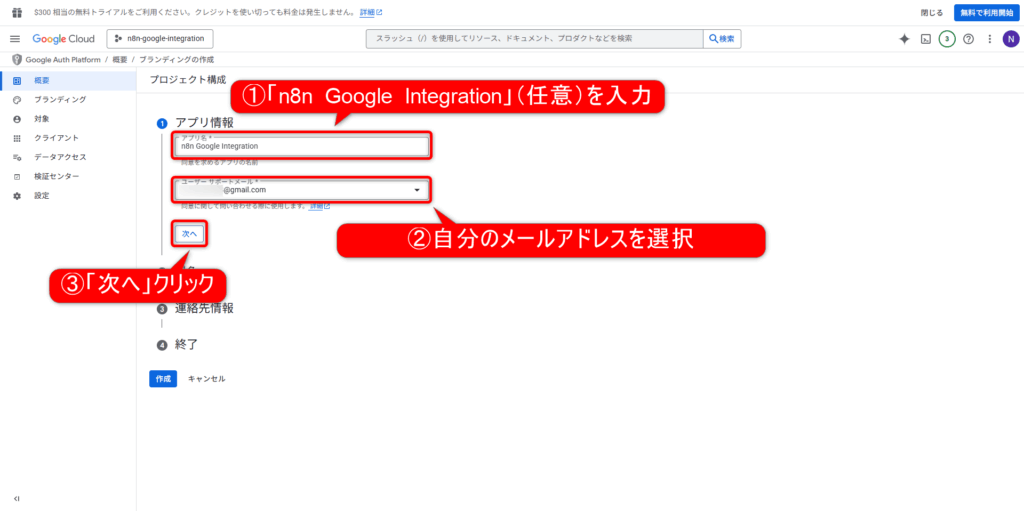Go to データアクセス sidebar item

pos(60,157)
